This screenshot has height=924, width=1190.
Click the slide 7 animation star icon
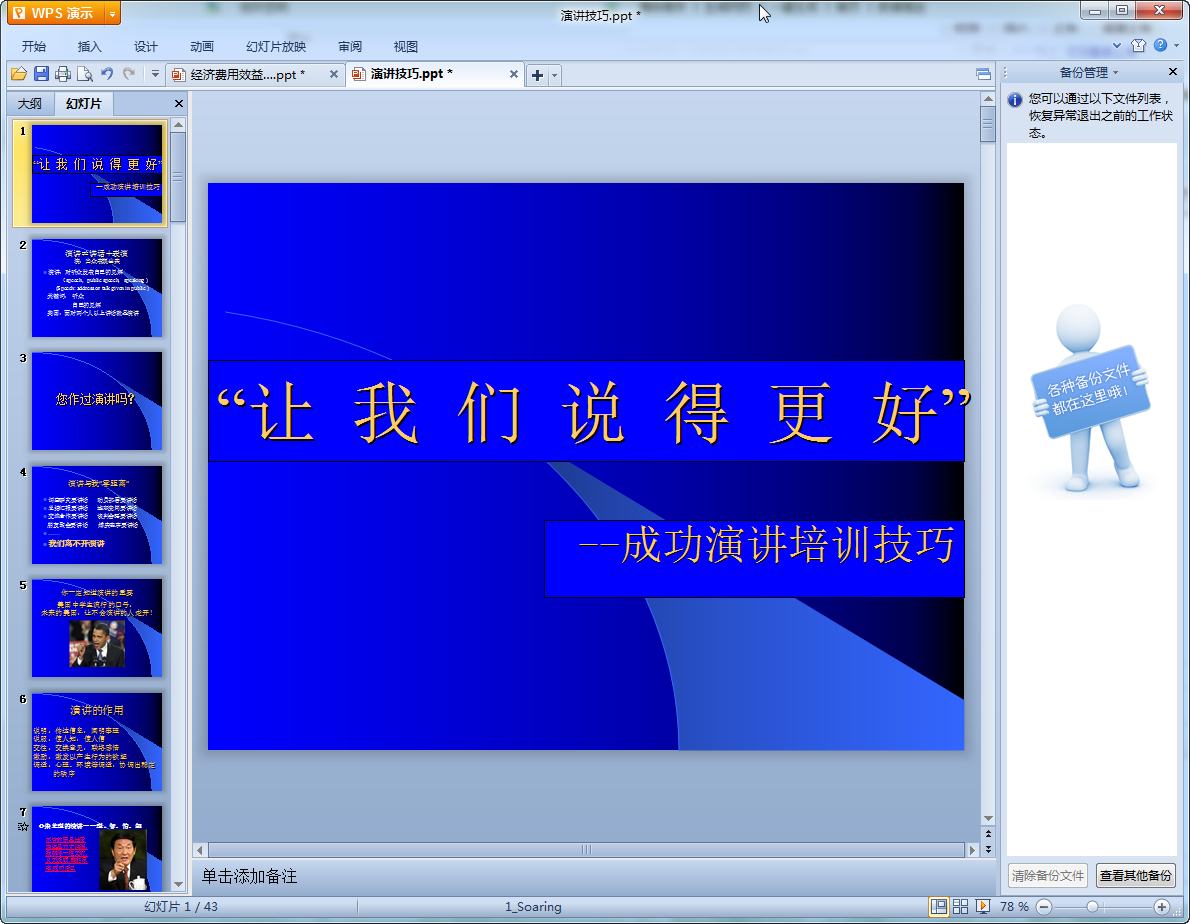[23, 827]
